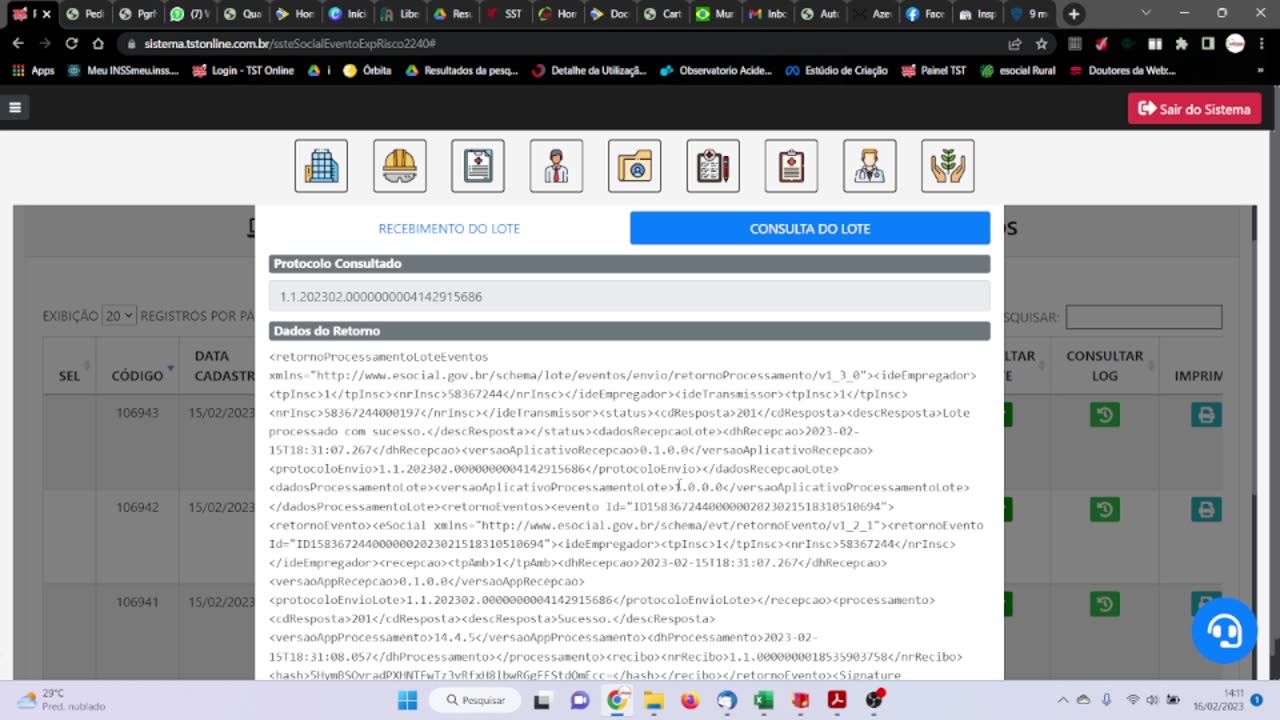Print the first listed record
Image resolution: width=1280 pixels, height=720 pixels.
click(1206, 415)
